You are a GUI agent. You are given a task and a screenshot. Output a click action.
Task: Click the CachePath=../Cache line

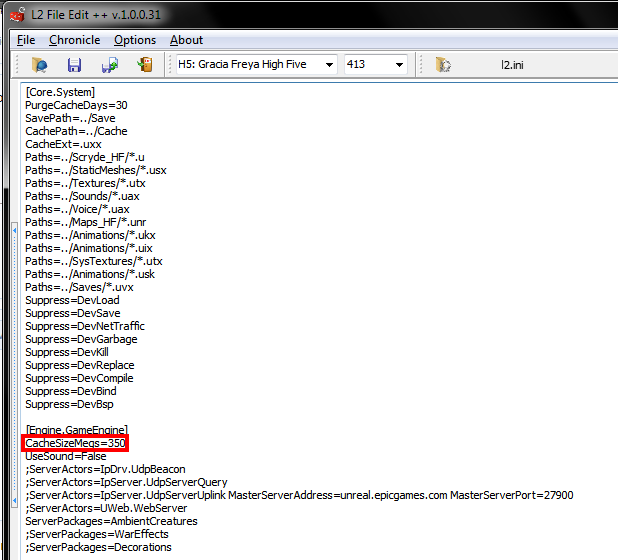(76, 131)
